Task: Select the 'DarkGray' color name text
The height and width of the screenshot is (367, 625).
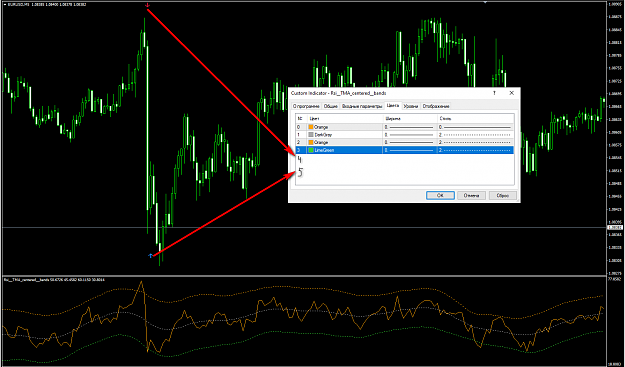Action: point(323,135)
